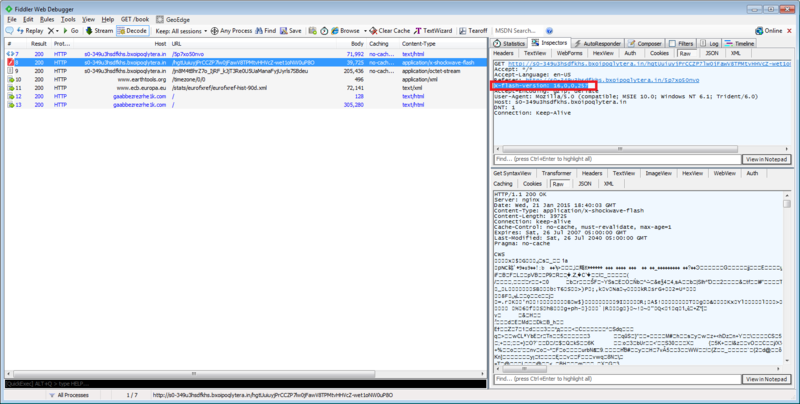Open the Browse dropdown arrow

pyautogui.click(x=365, y=31)
